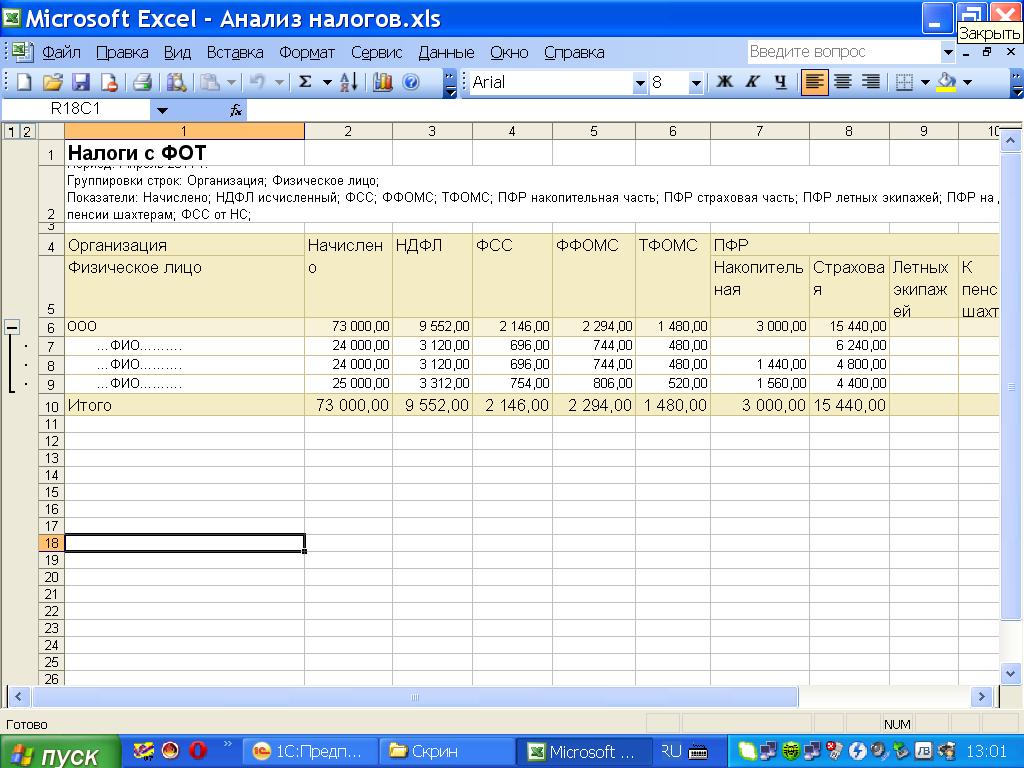Open the Arial font name dropdown
1024x768 pixels.
(640, 84)
